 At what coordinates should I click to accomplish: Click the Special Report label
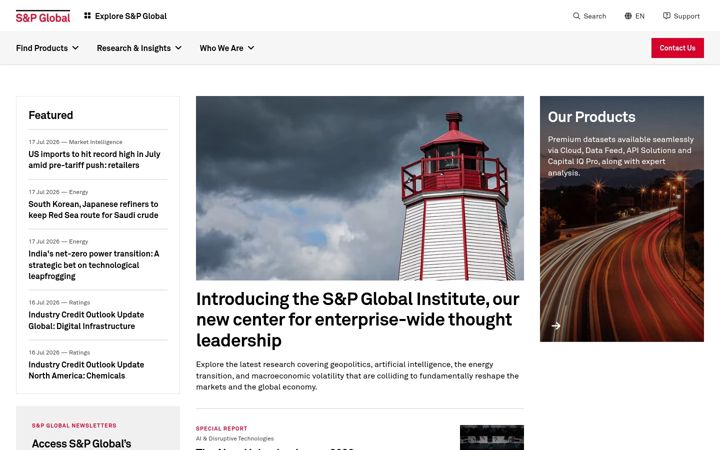coord(221,428)
